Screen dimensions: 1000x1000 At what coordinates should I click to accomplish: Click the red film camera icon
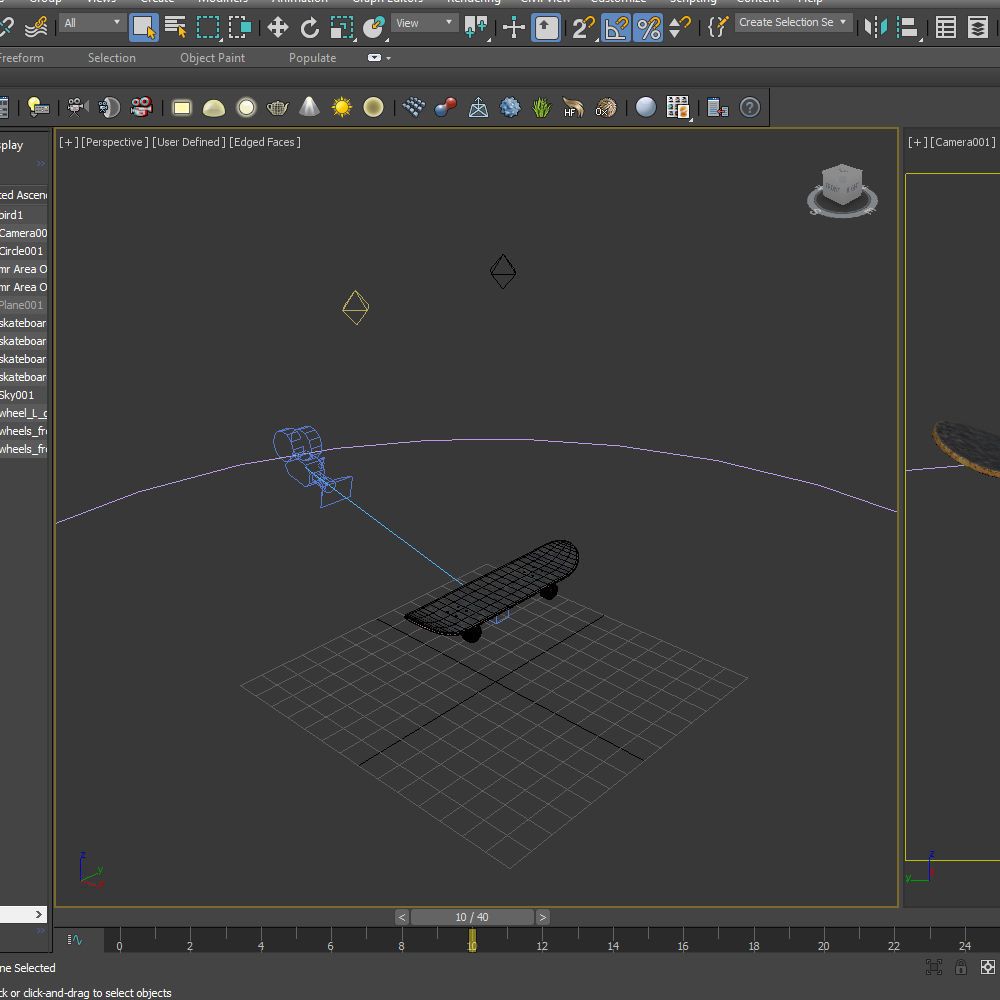141,107
